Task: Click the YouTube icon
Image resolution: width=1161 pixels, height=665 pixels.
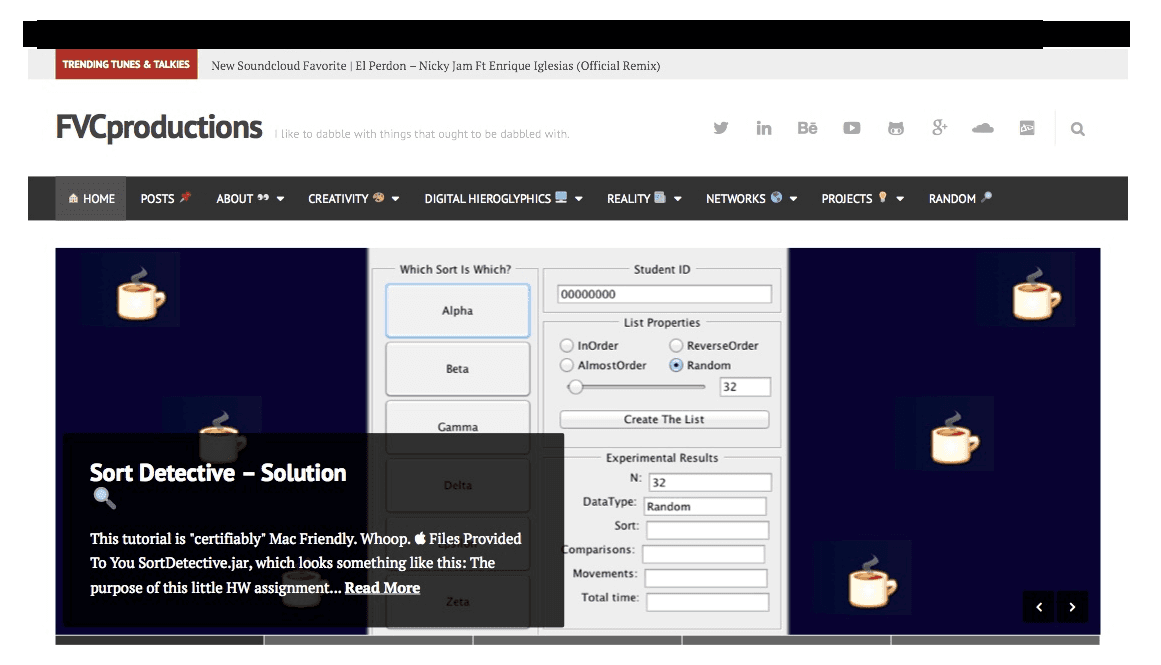Action: [x=851, y=128]
